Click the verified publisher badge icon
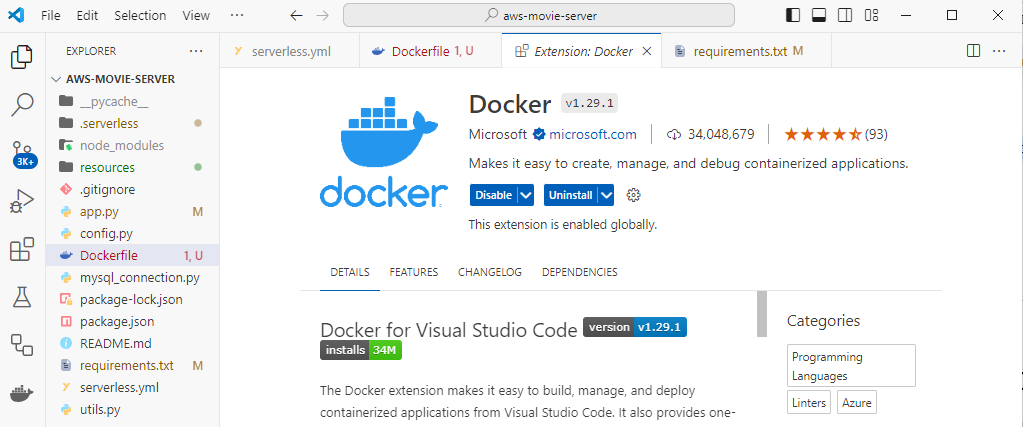The width and height of the screenshot is (1023, 427). pyautogui.click(x=539, y=134)
